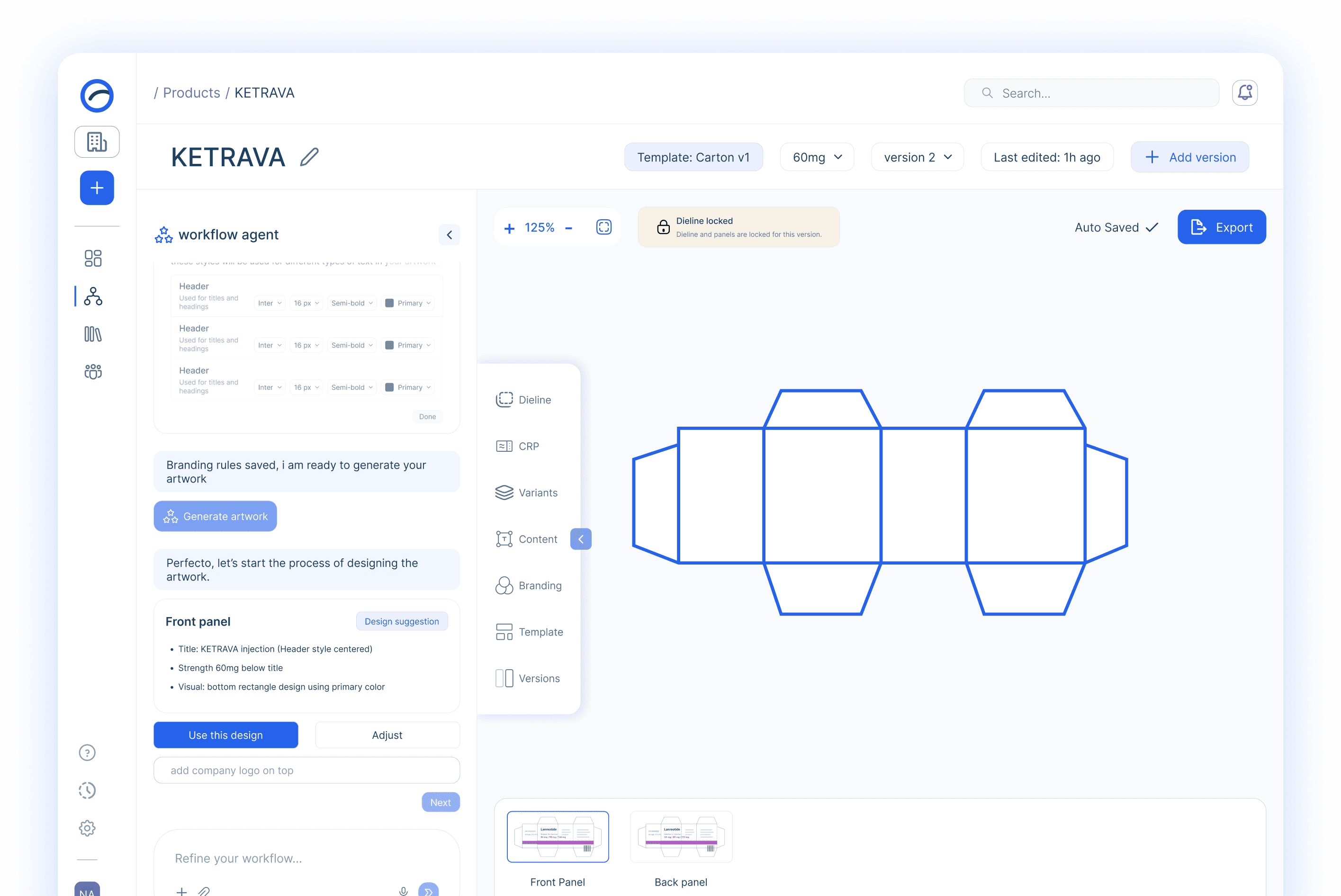
Task: Click the notification bell icon
Action: [1244, 92]
